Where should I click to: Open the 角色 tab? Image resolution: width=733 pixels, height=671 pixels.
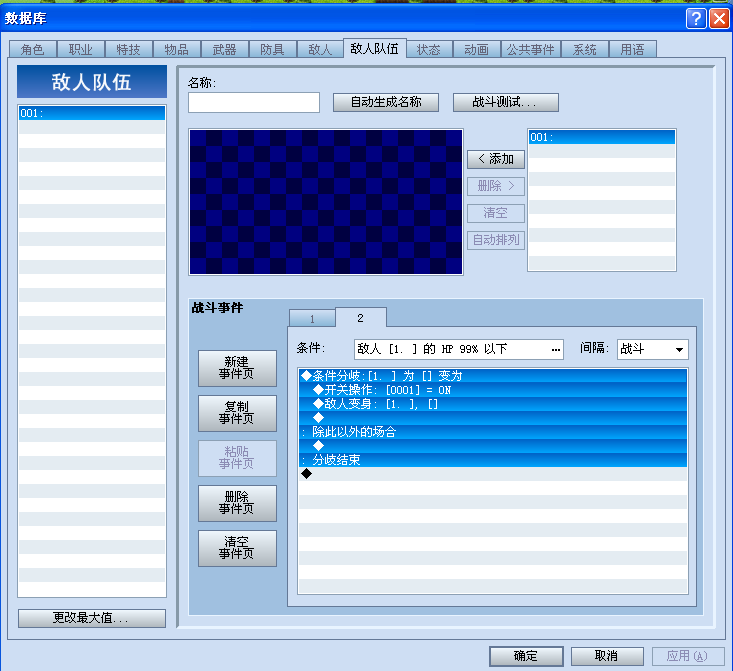32,49
